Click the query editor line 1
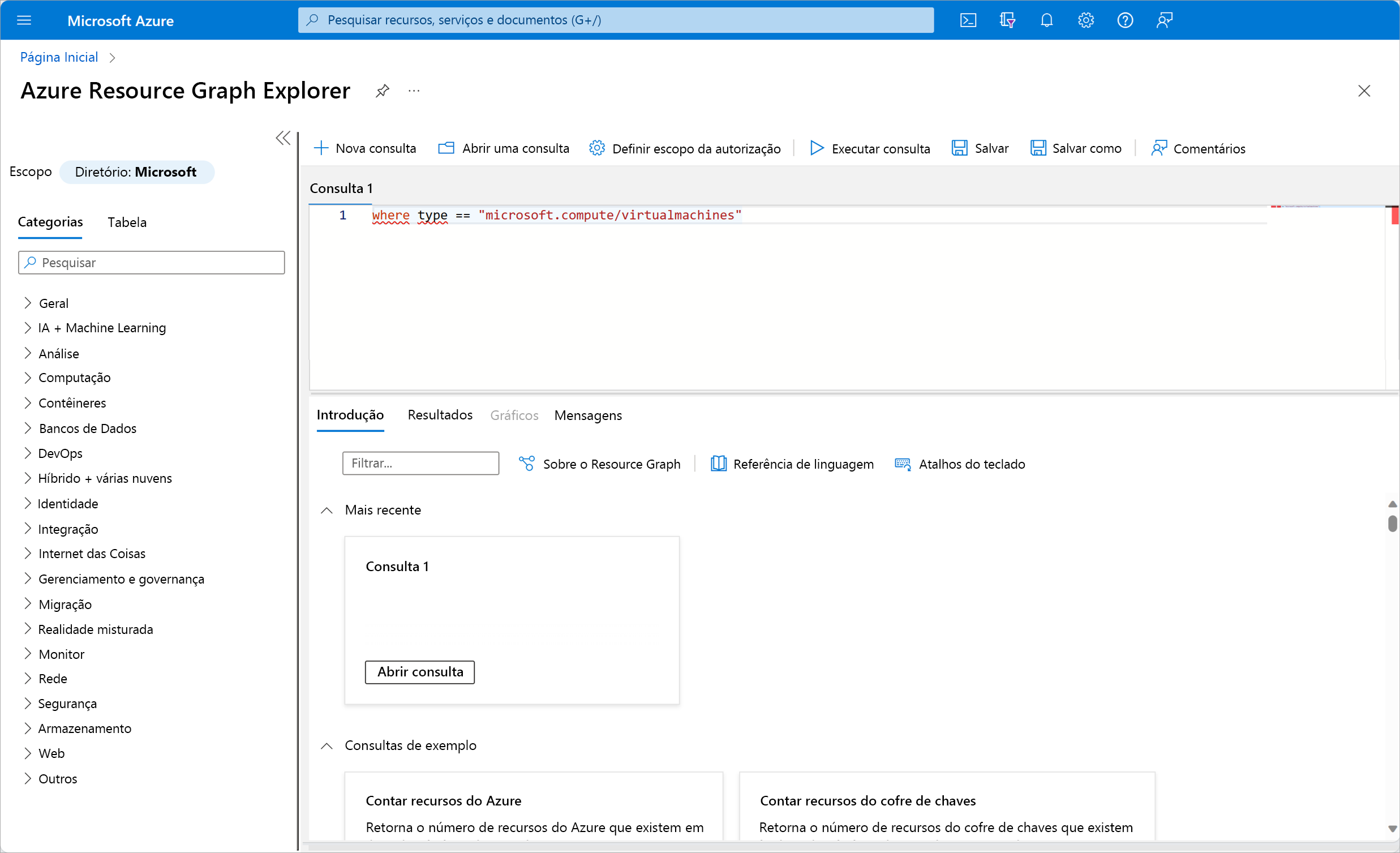 point(556,216)
